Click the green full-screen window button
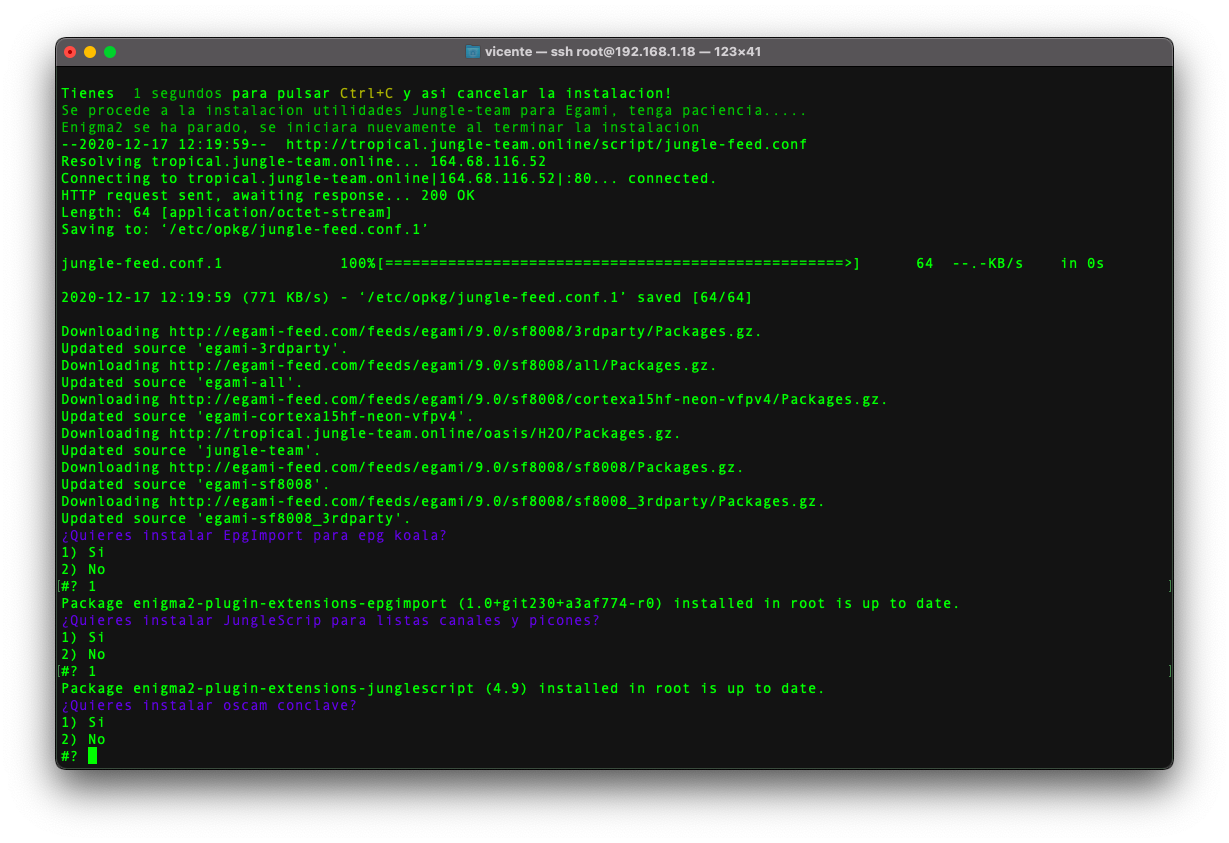The height and width of the screenshot is (843, 1229). click(110, 52)
